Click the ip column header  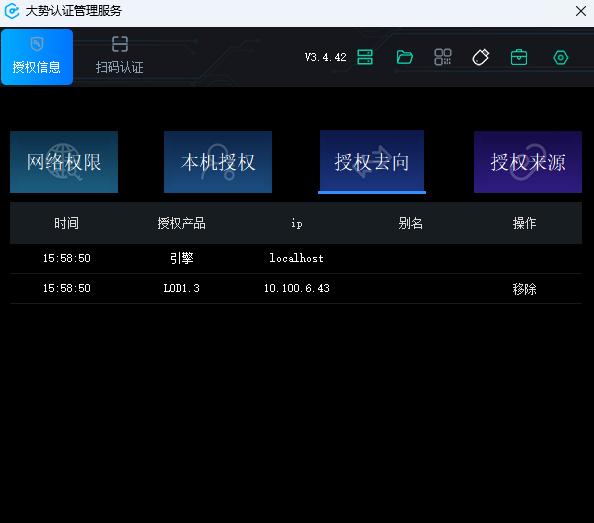point(297,223)
